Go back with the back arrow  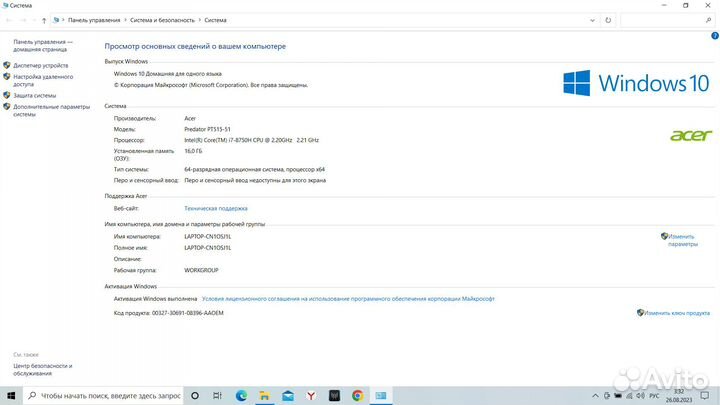[9, 20]
